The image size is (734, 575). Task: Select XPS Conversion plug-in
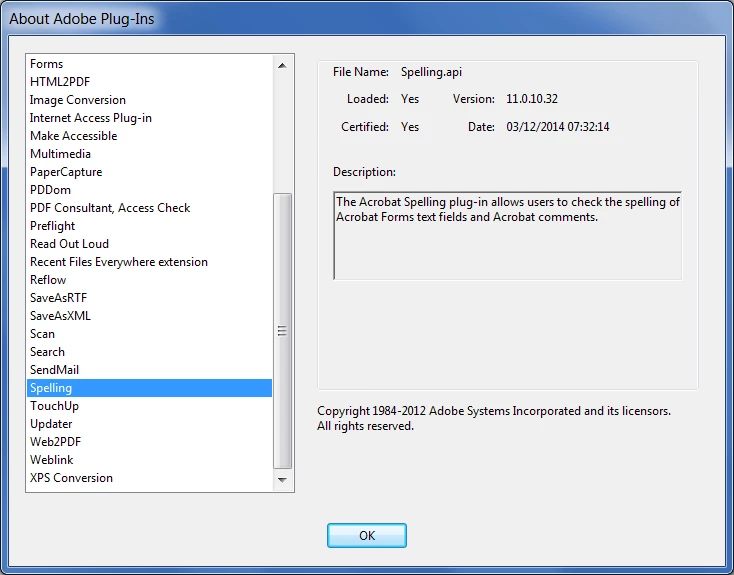pos(149,478)
